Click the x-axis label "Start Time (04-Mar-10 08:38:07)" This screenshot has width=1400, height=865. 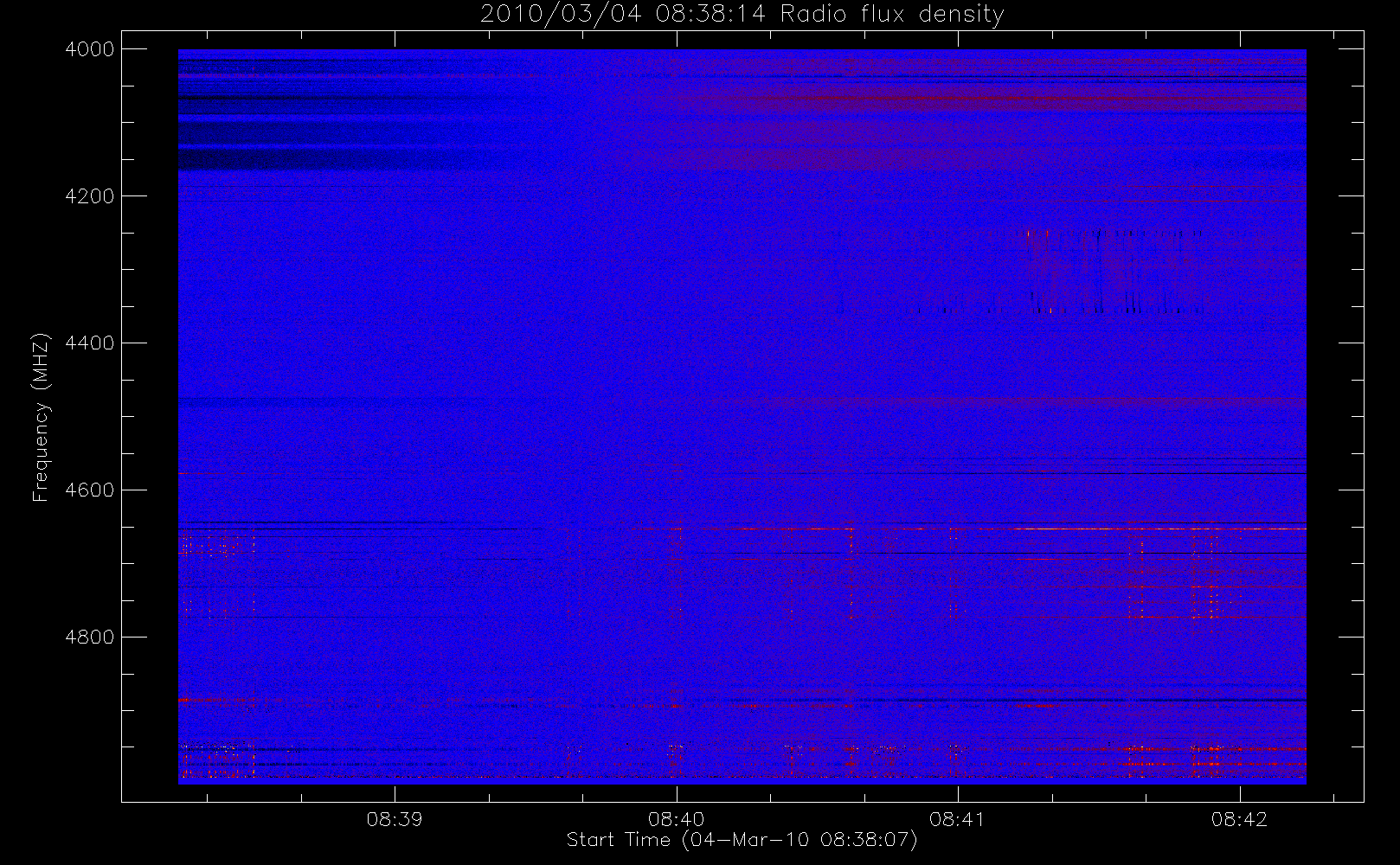(742, 840)
